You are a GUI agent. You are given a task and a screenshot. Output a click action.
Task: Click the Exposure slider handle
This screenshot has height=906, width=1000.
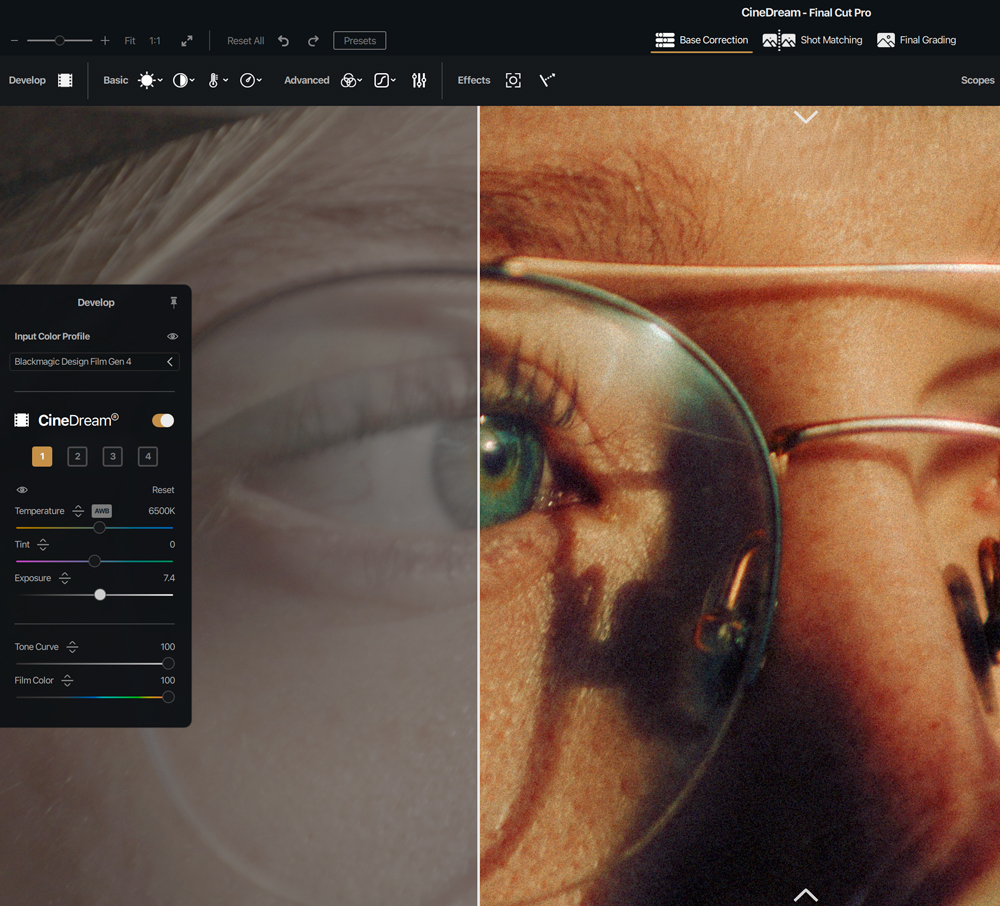point(100,595)
